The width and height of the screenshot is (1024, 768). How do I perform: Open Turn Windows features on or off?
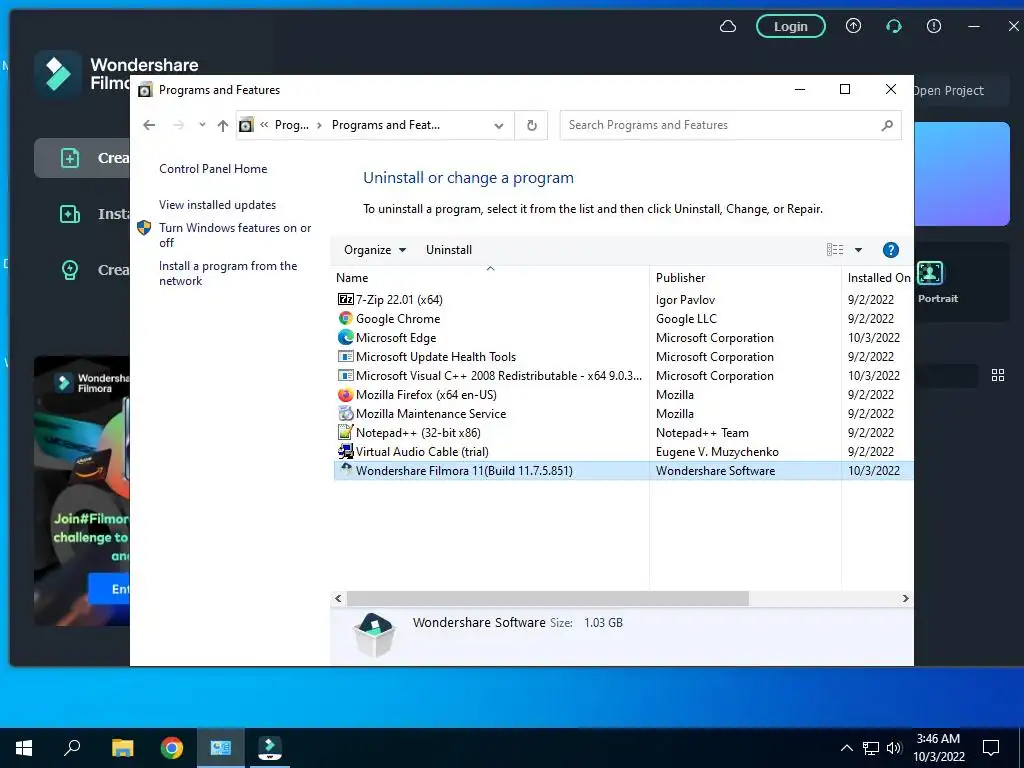point(235,235)
